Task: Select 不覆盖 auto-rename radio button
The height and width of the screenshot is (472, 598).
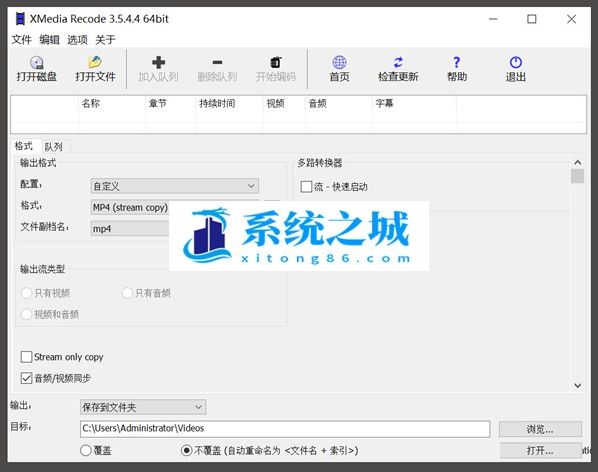Action: coord(186,451)
